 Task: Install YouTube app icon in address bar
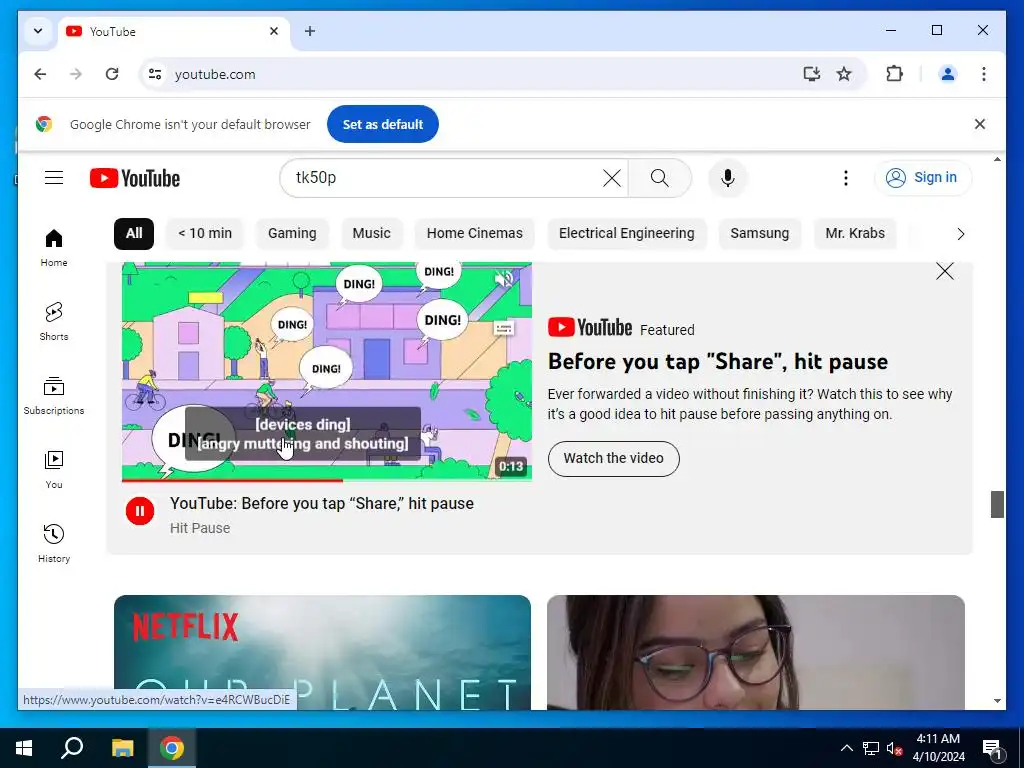coord(811,74)
